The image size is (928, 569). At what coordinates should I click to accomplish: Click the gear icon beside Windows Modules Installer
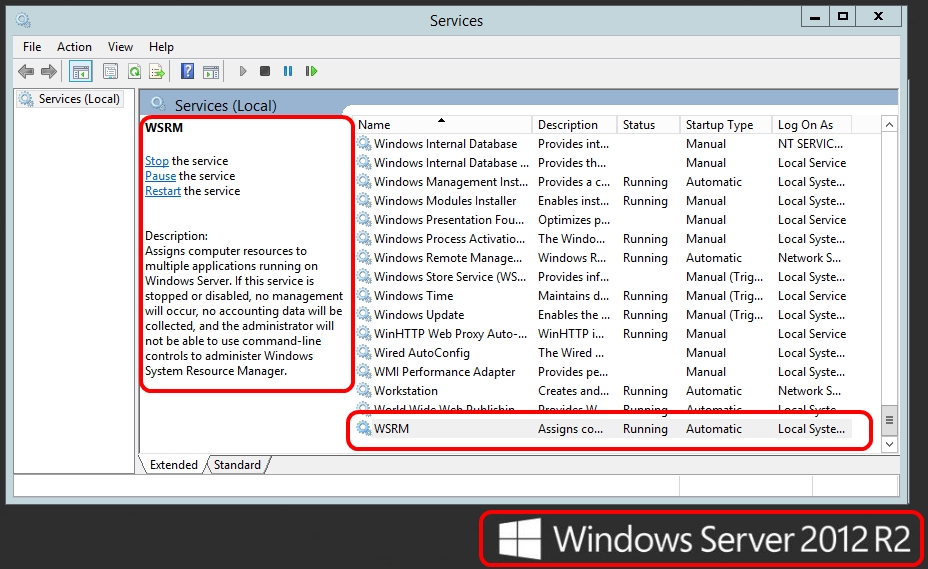click(x=364, y=201)
